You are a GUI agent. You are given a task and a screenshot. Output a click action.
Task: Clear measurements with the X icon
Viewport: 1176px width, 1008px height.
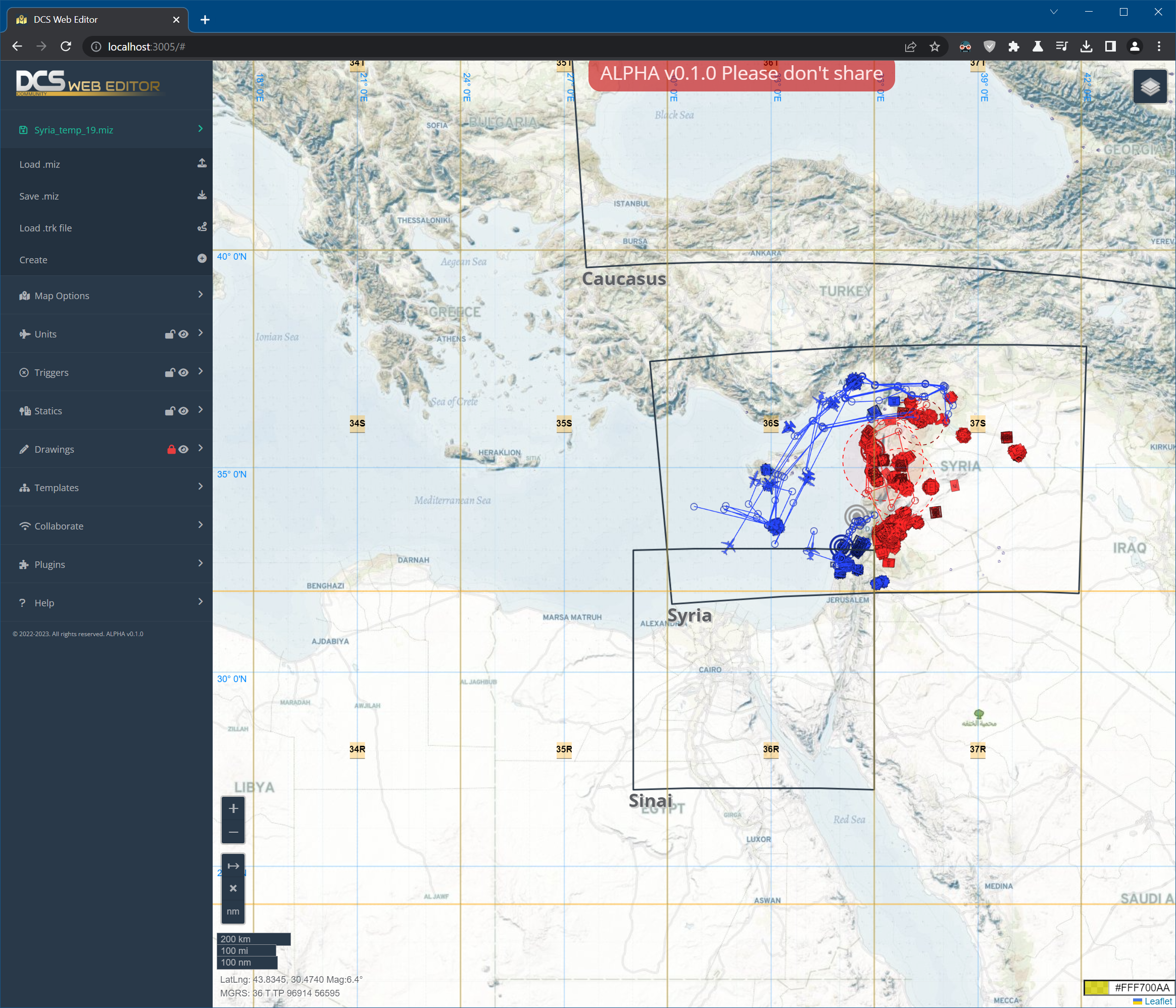(233, 888)
